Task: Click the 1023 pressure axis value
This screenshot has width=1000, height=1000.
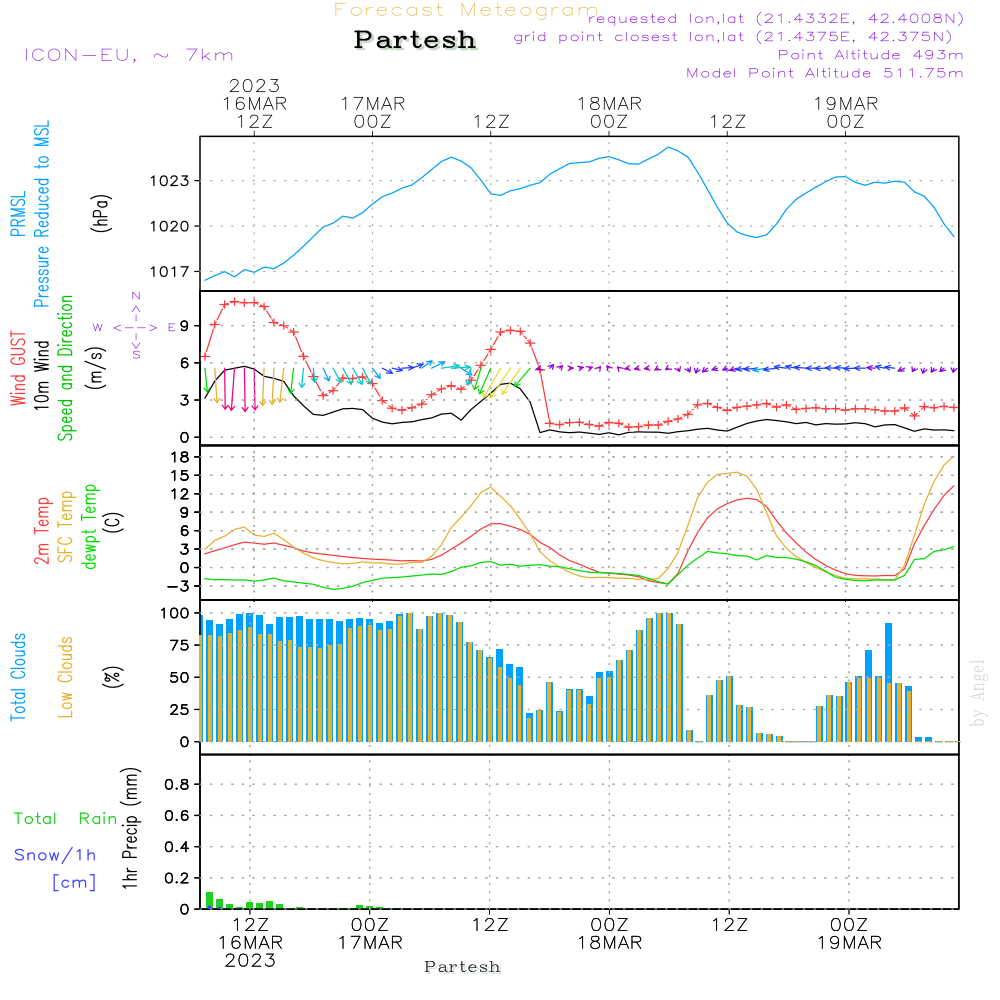Action: [170, 181]
